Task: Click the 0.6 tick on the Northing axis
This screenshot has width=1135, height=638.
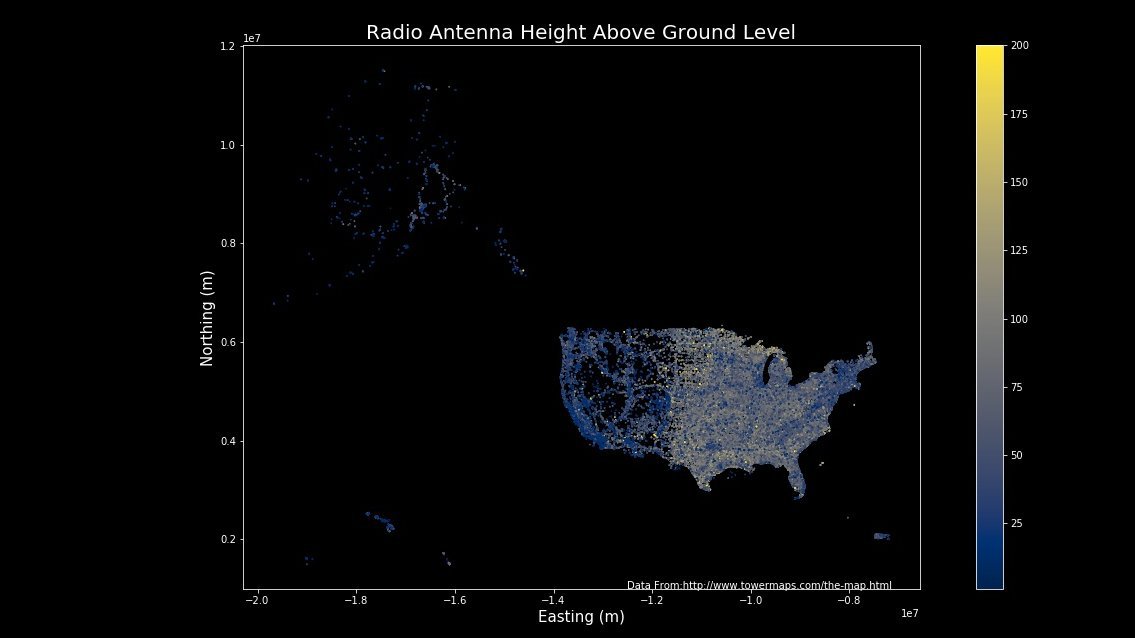Action: pos(228,342)
